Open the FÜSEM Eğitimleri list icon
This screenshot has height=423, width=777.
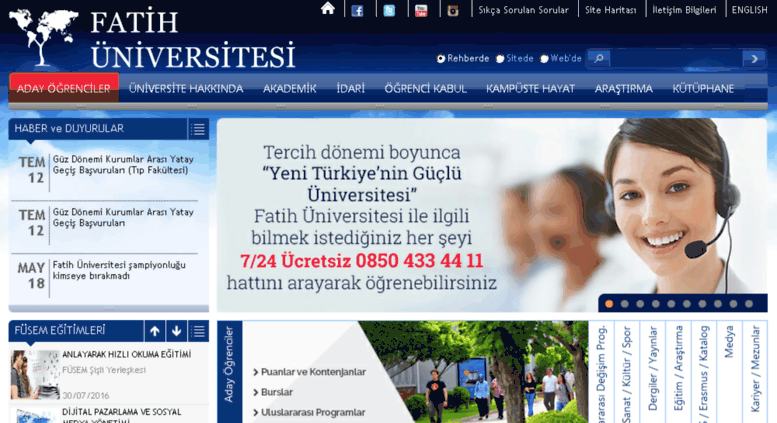(198, 331)
